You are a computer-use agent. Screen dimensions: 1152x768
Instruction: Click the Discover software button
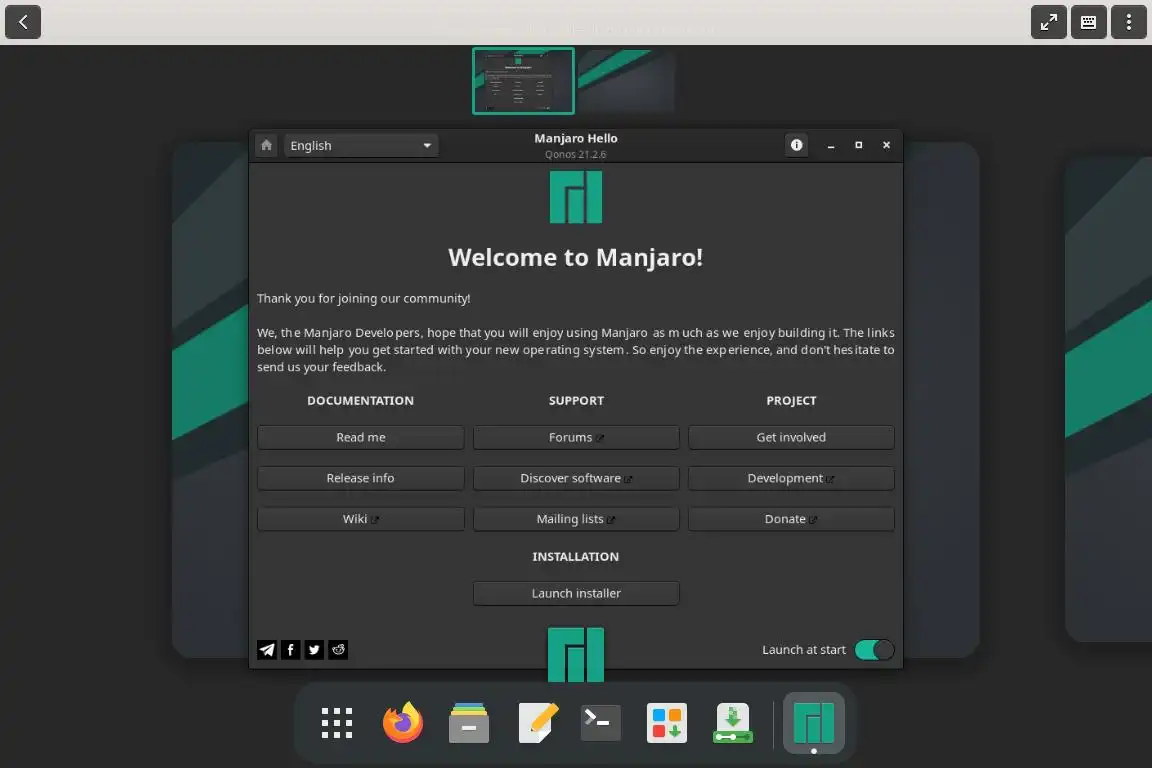(576, 478)
